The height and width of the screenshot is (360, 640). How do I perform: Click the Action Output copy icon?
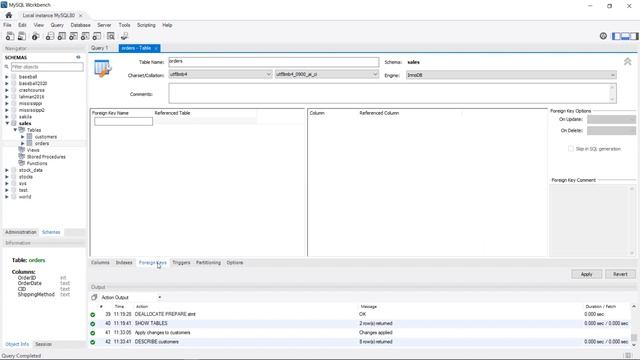94,297
